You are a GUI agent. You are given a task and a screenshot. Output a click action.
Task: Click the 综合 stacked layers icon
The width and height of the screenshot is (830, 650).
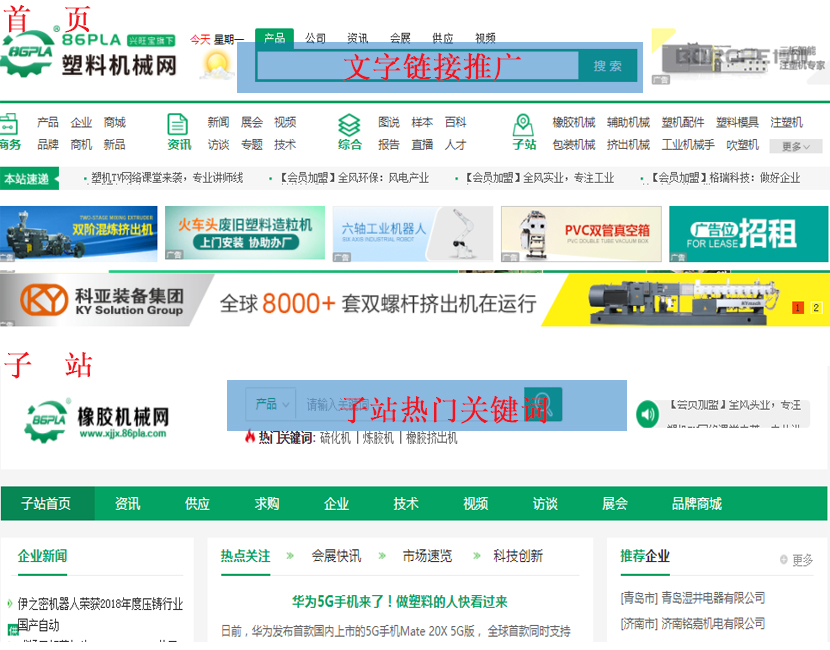(349, 124)
